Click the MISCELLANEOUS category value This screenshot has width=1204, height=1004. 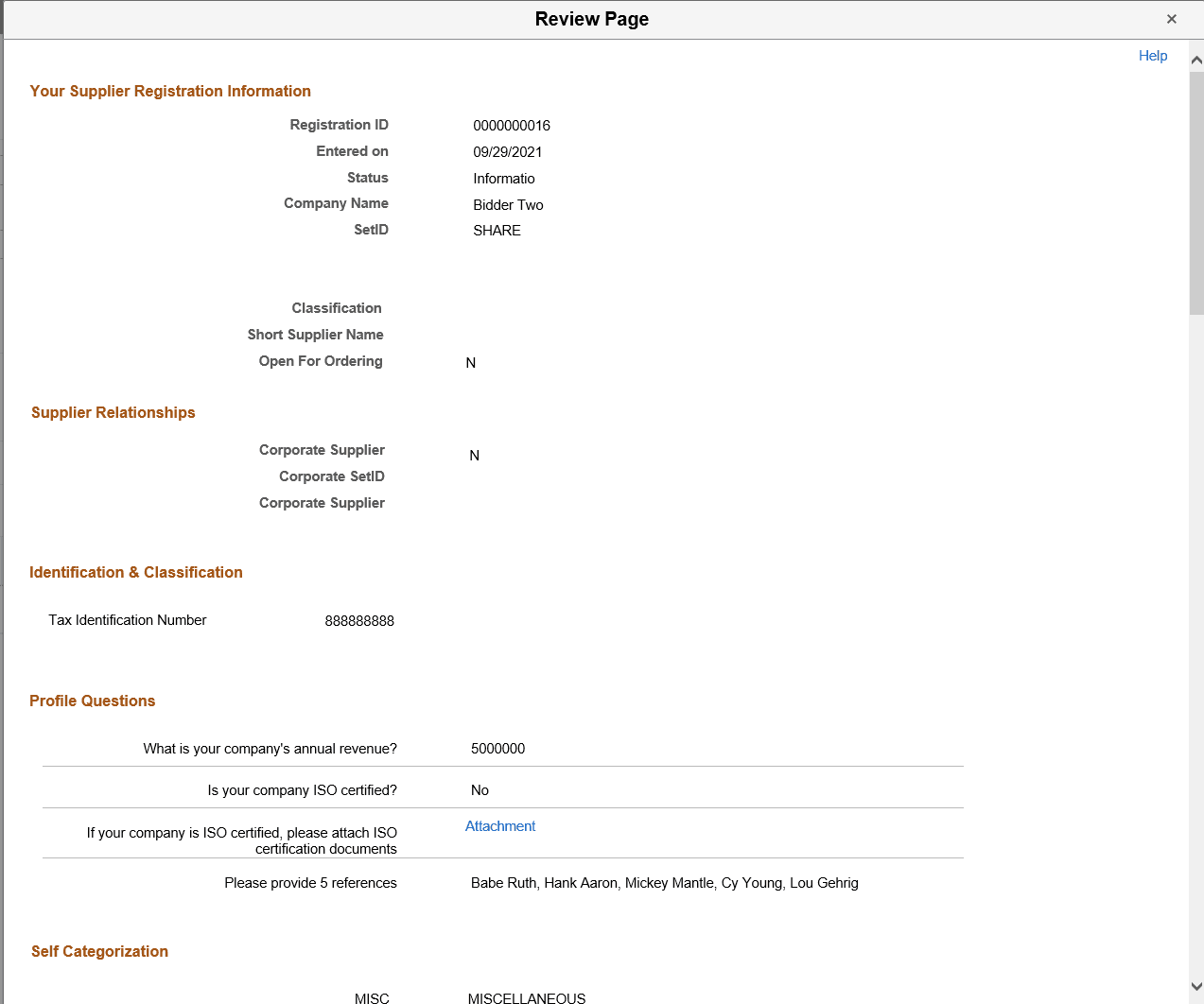527,998
